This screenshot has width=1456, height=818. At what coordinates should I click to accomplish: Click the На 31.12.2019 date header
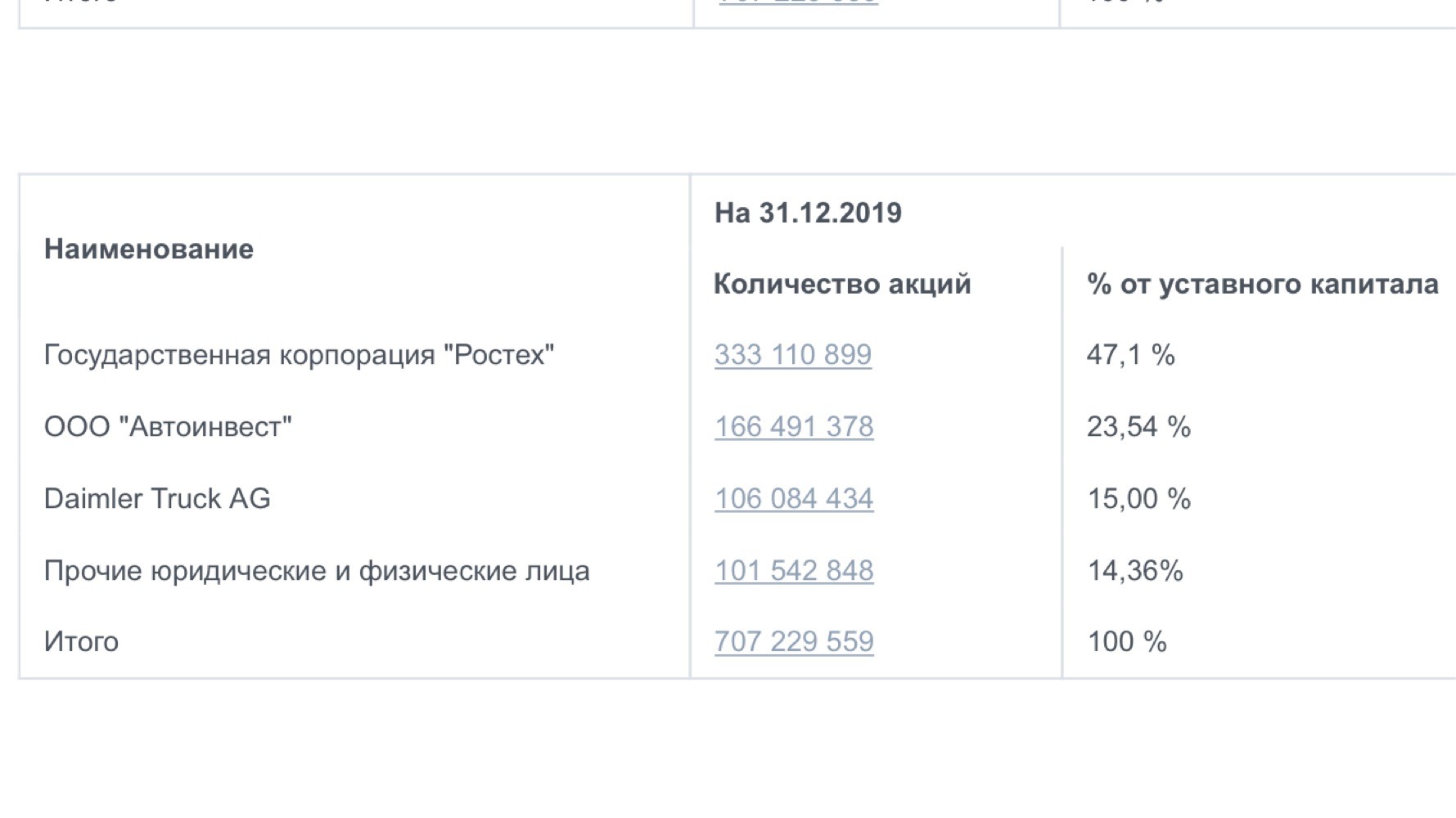pyautogui.click(x=808, y=213)
